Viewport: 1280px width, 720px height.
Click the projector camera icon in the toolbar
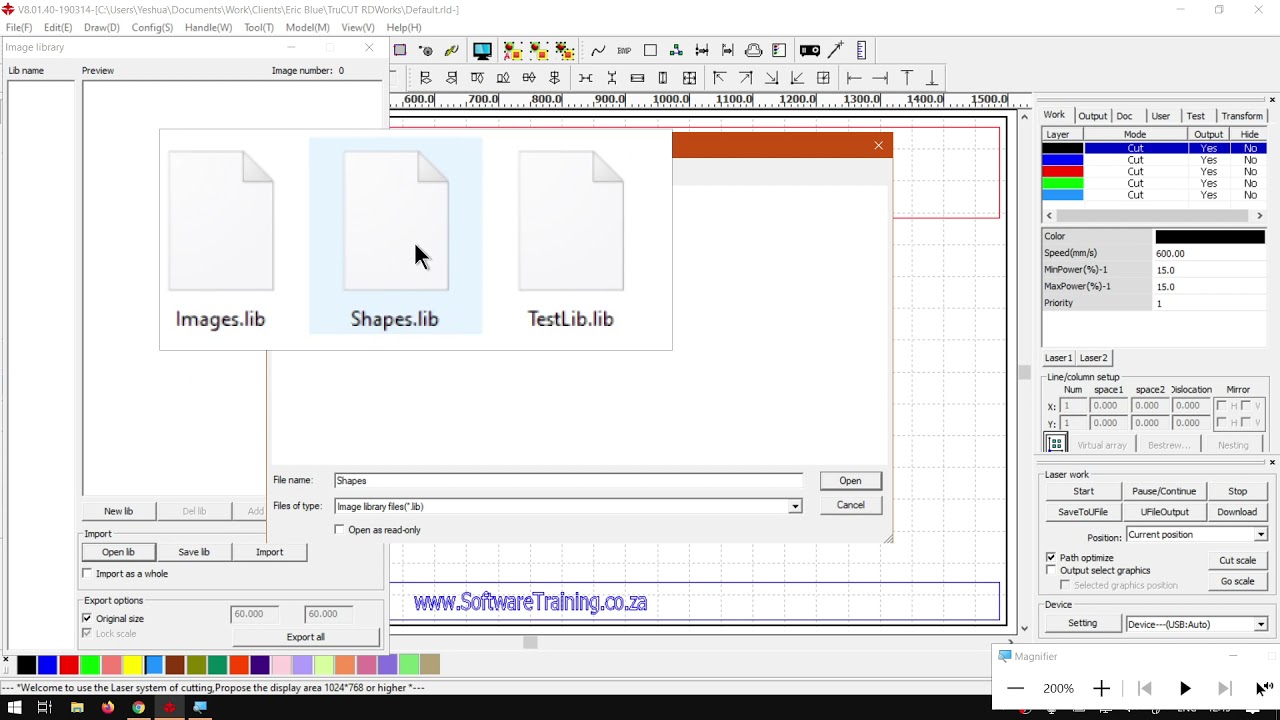coord(809,50)
